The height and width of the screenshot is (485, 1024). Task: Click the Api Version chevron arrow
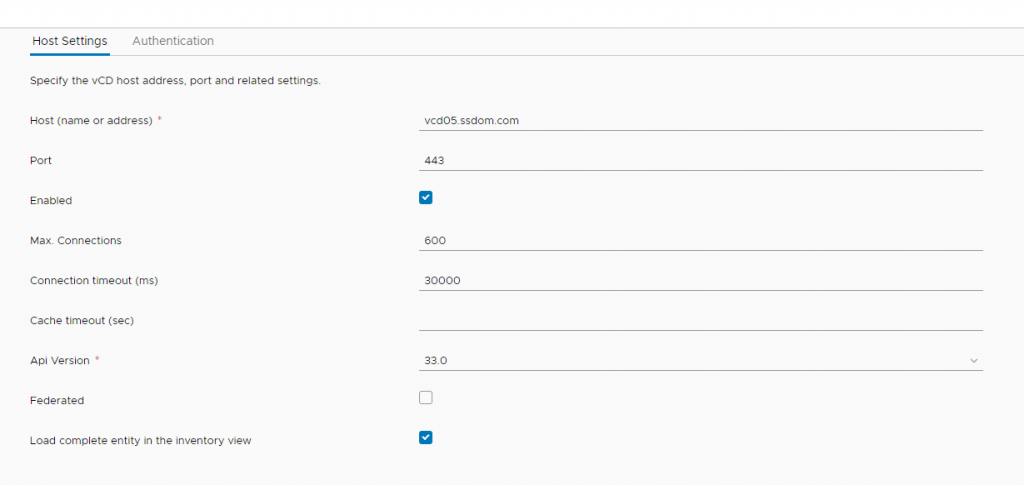pyautogui.click(x=974, y=361)
